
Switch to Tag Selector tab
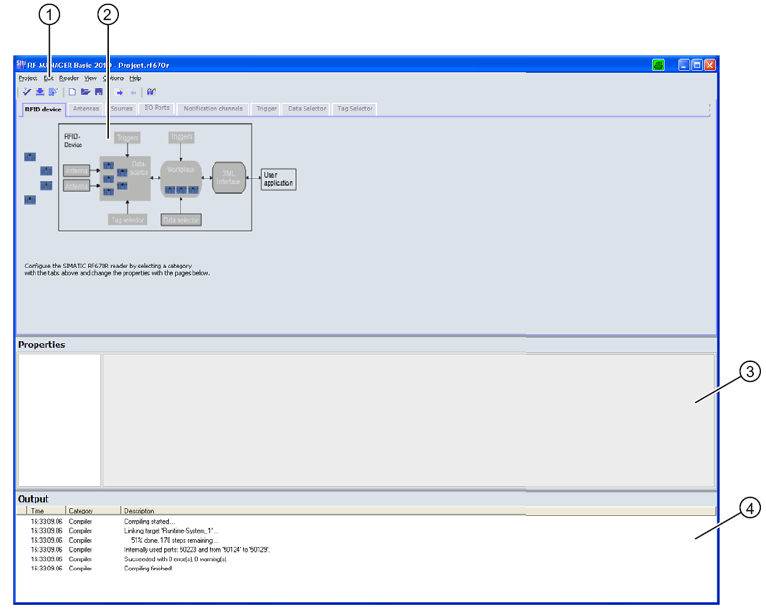[x=355, y=108]
